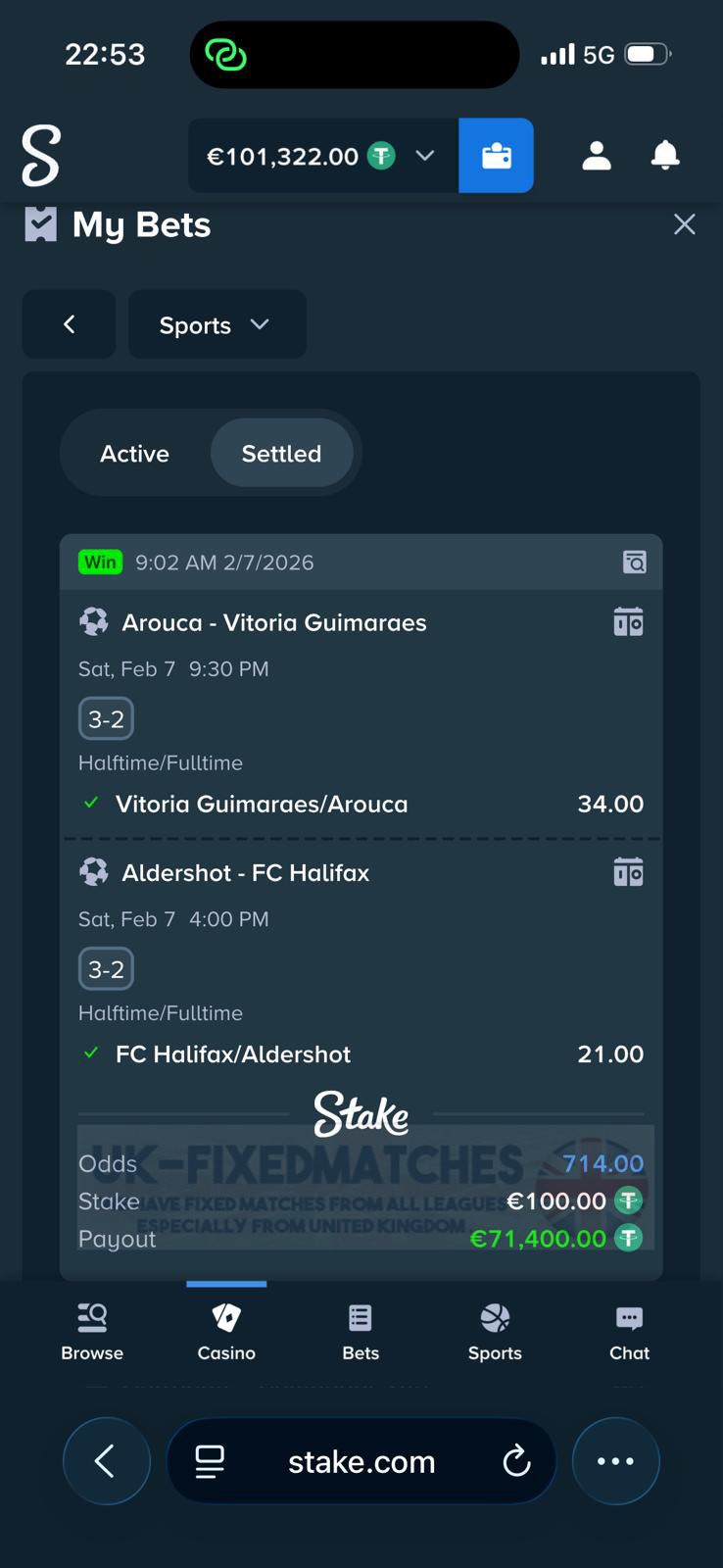Collapse My Bets with the back chevron
This screenshot has width=723, height=1568.
(69, 324)
